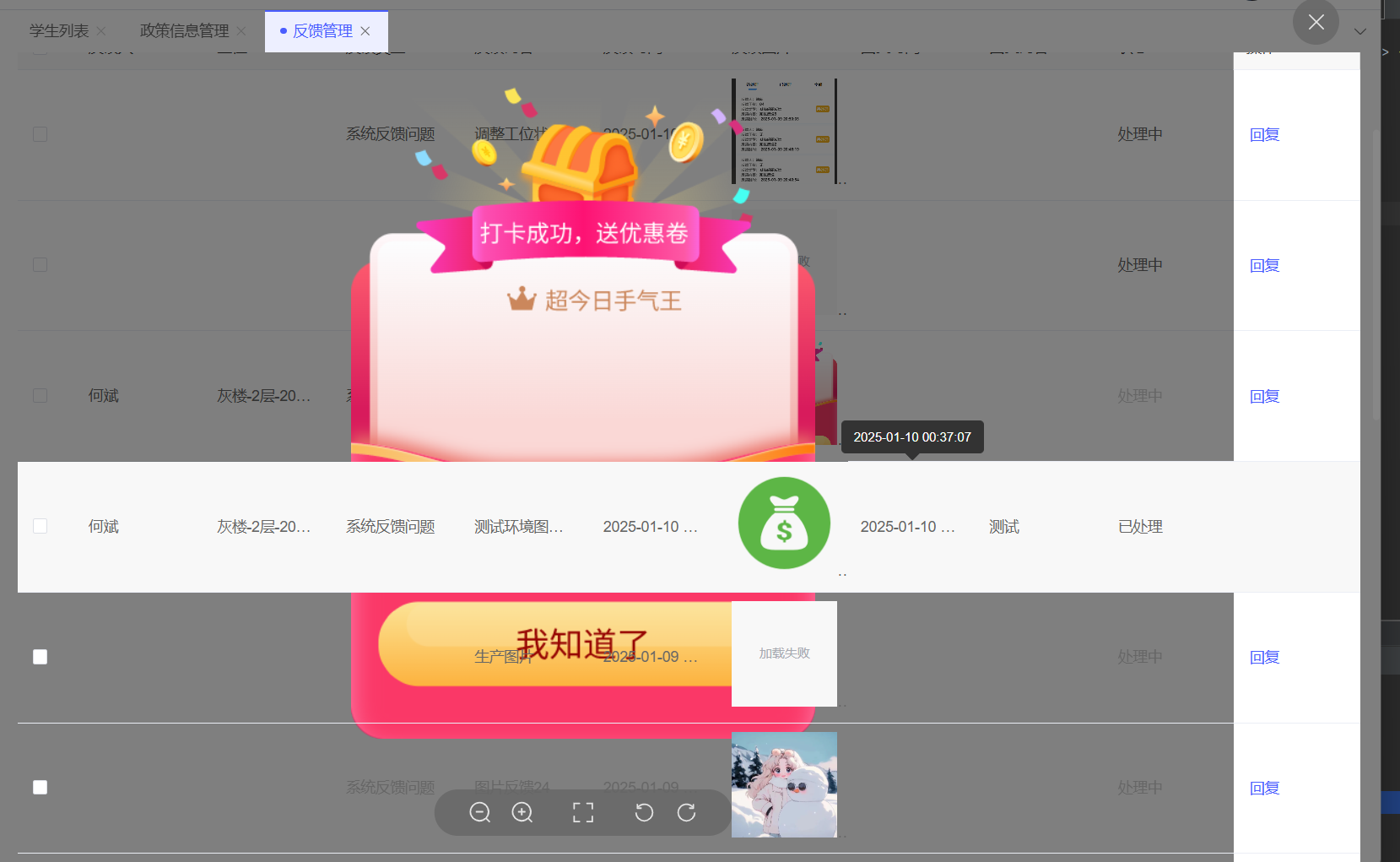
Task: Tick the checkbox on the 已处理 测试环境图 row
Action: point(40,526)
